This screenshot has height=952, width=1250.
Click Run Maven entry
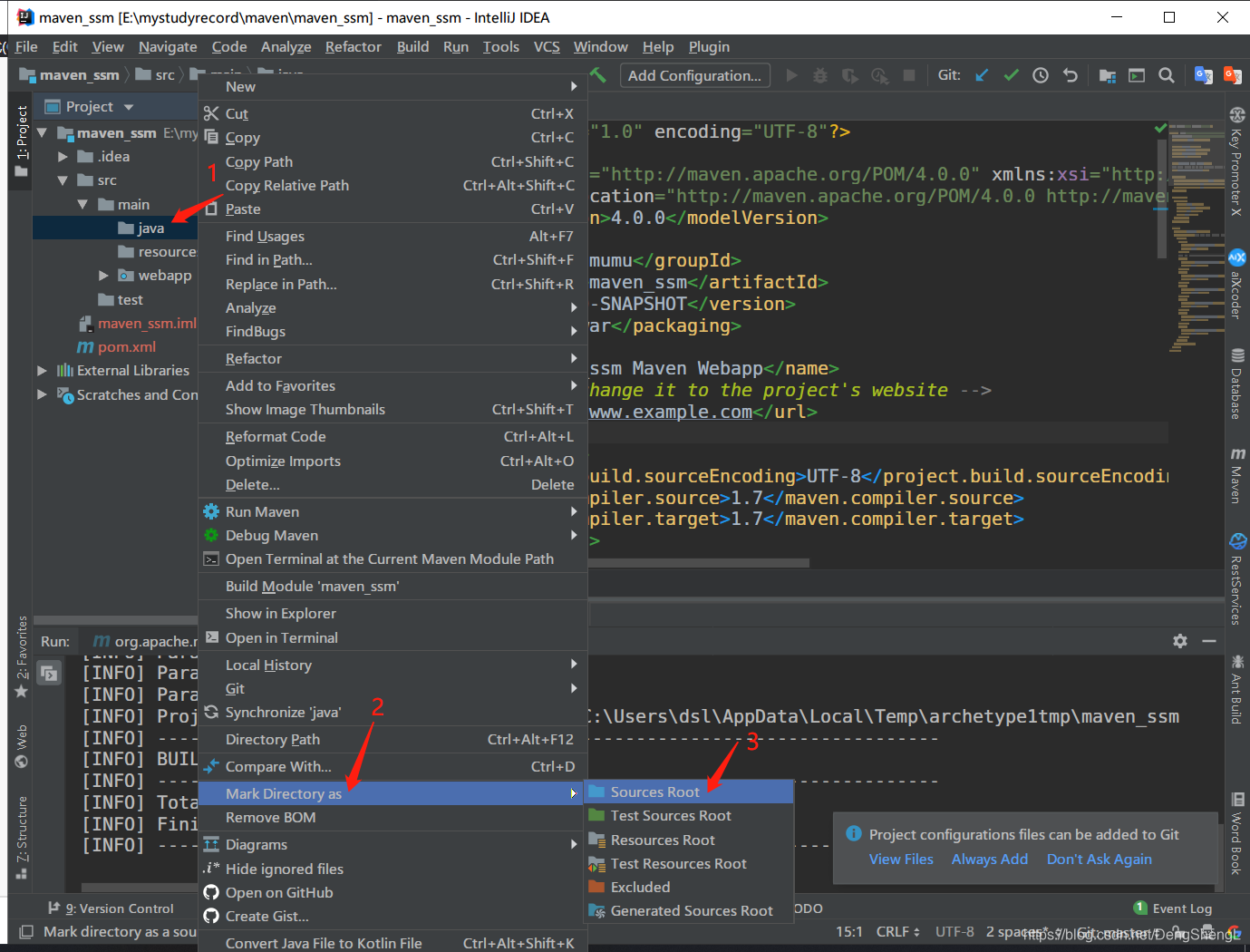click(x=392, y=512)
